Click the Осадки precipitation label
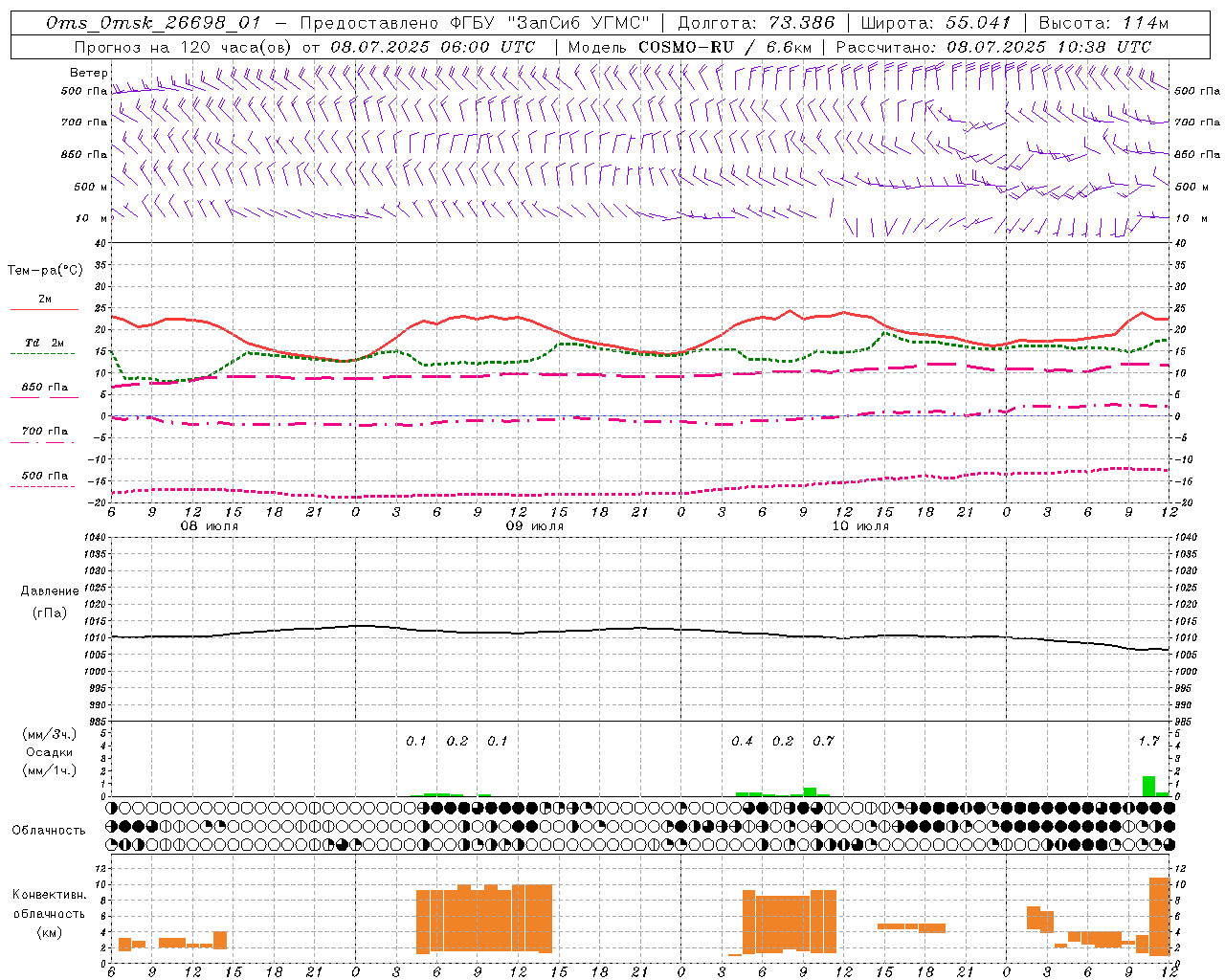Viewport: 1225px width, 980px height. [49, 752]
